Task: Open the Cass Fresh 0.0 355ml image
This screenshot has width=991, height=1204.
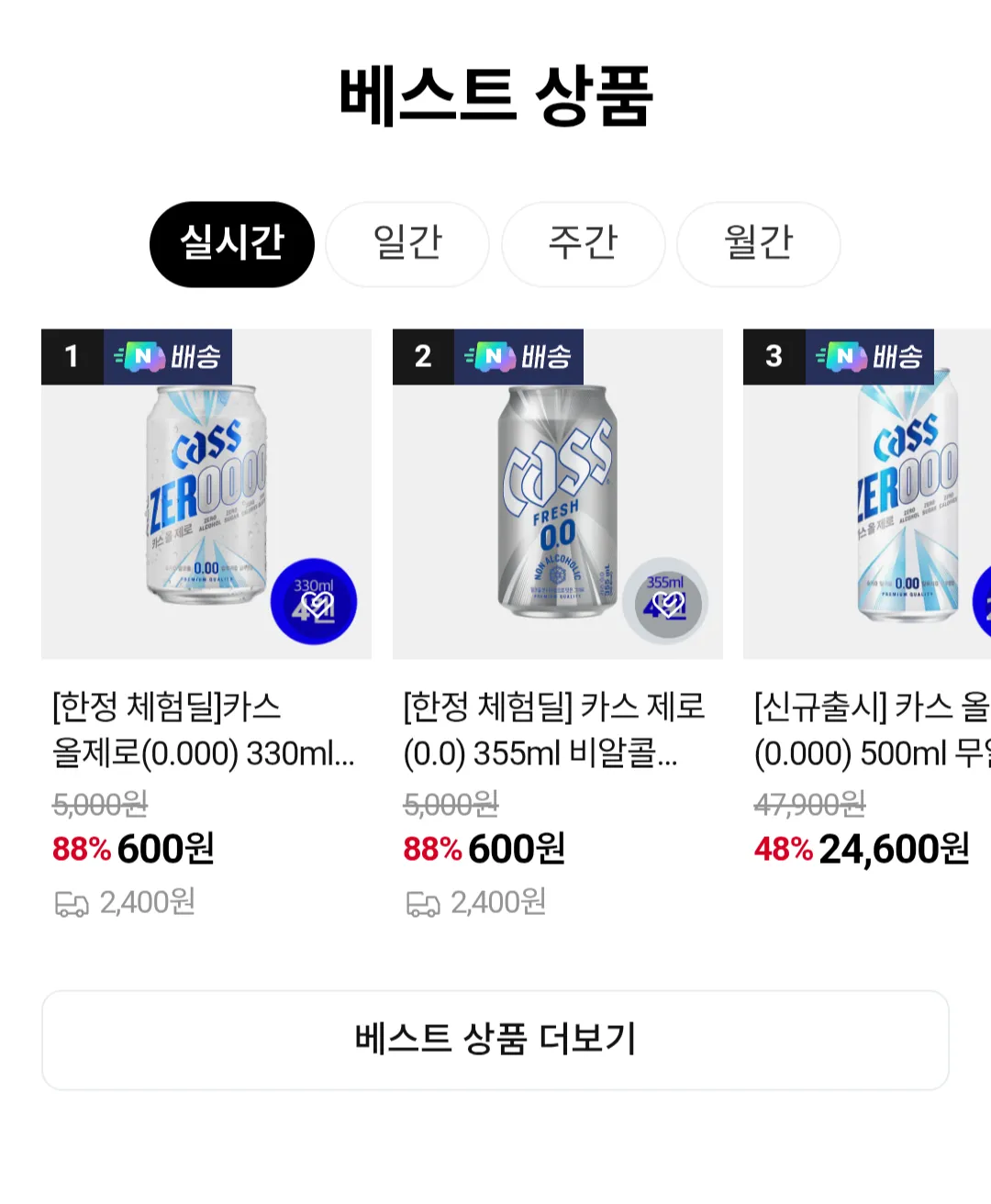Action: pyautogui.click(x=556, y=496)
